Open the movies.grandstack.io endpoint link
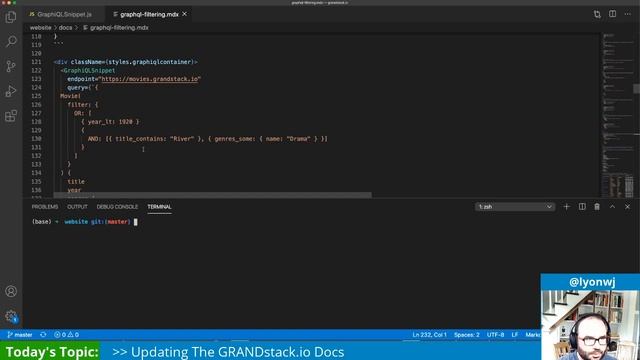Image resolution: width=640 pixels, height=360 pixels. pyautogui.click(x=149, y=79)
